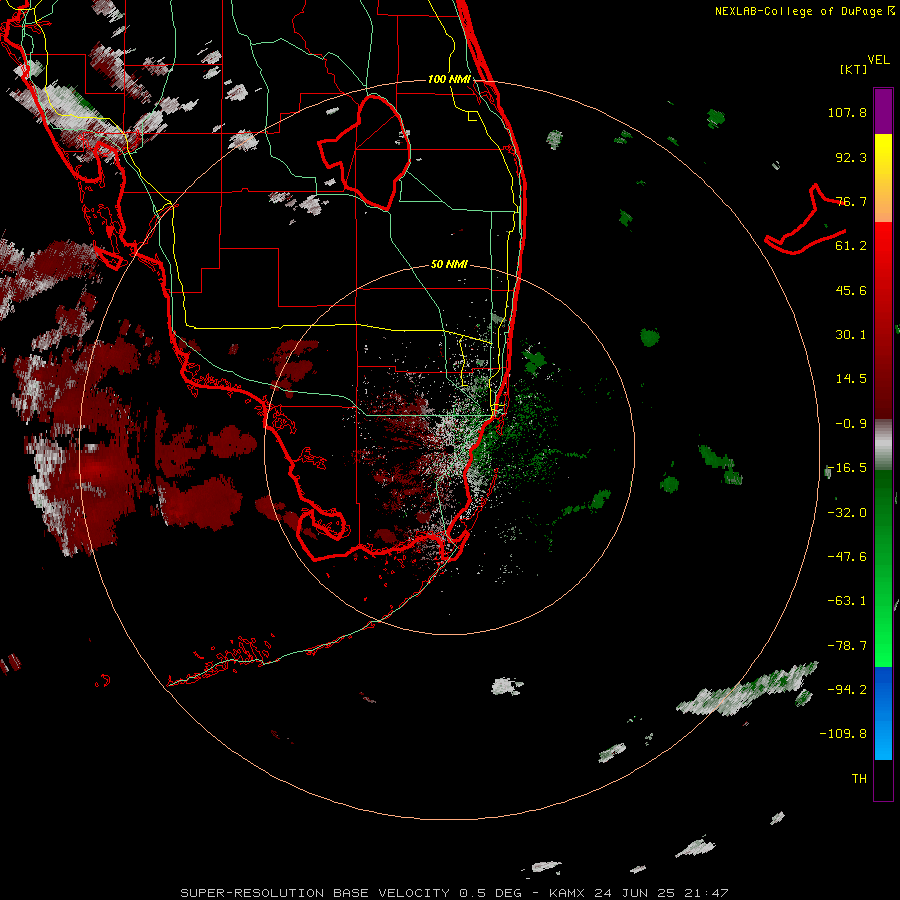Click the -109.8 scale value
900x900 pixels.
[844, 734]
